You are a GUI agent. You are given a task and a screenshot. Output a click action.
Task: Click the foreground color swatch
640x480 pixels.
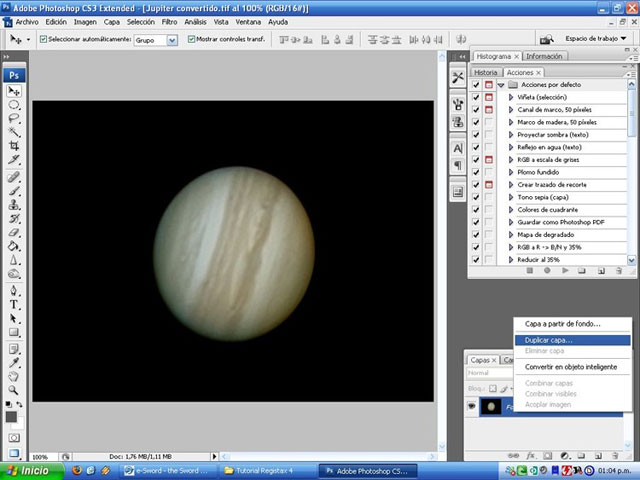tap(11, 417)
